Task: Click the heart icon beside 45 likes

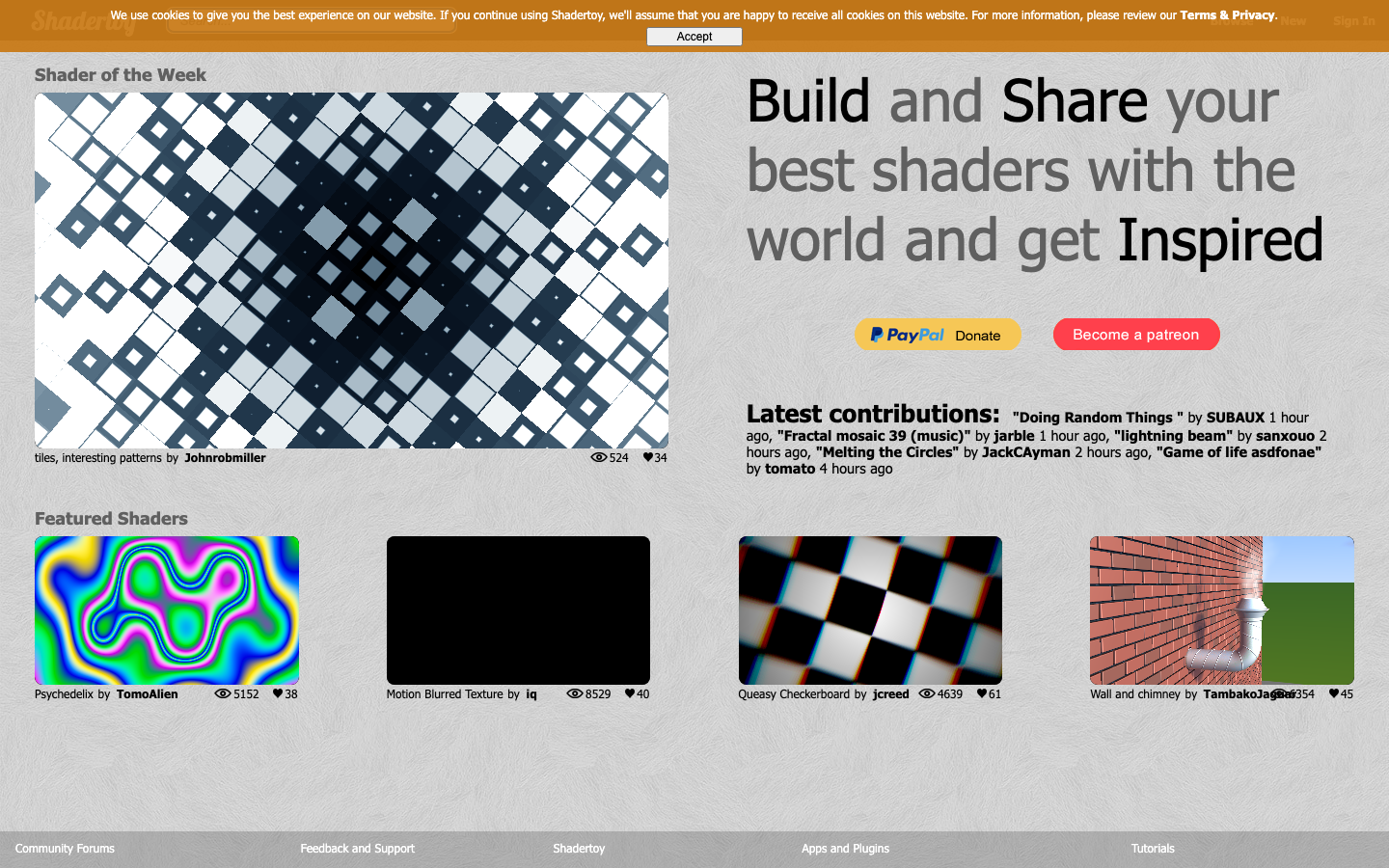Action: [x=1334, y=694]
